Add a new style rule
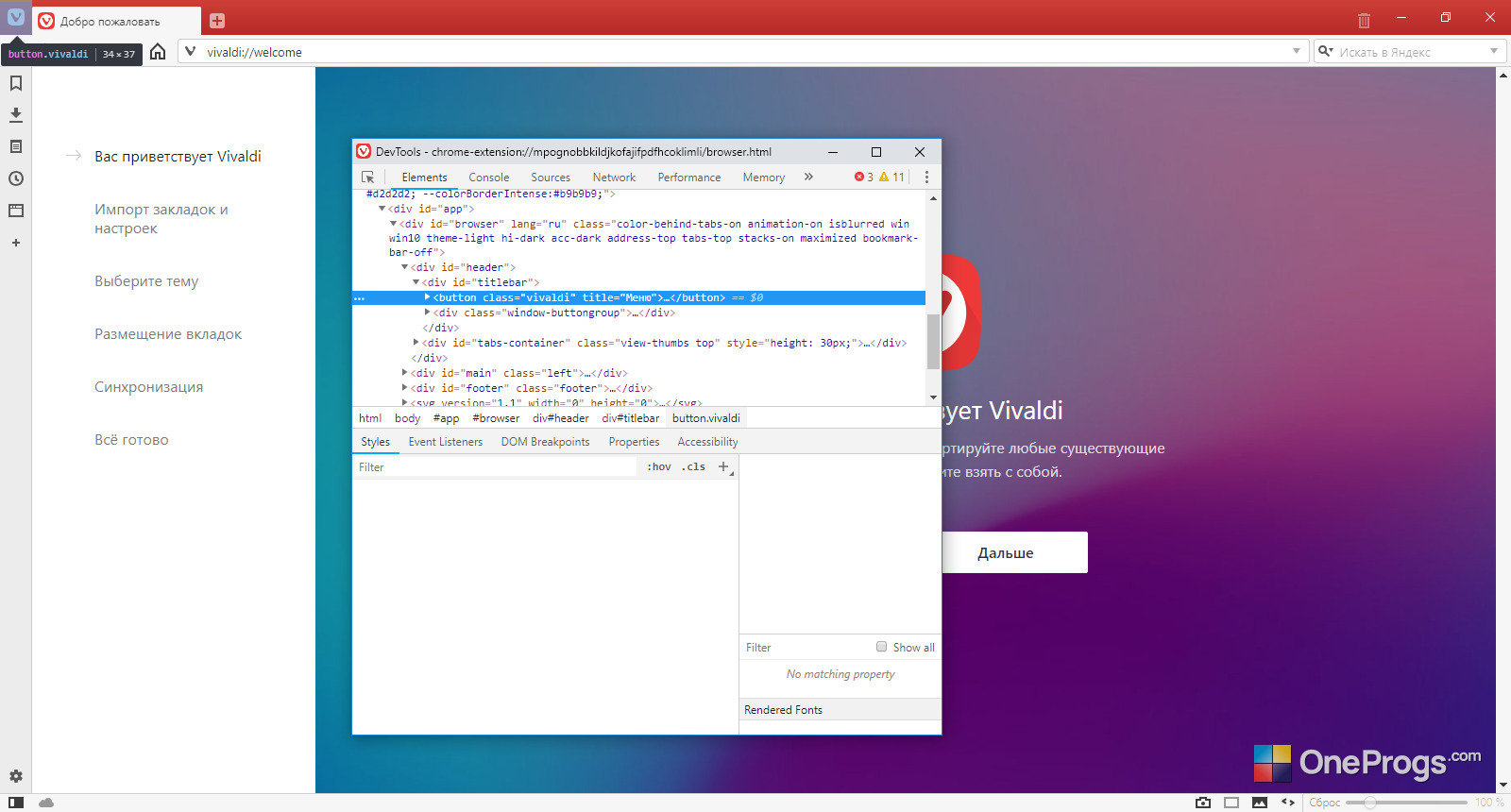This screenshot has width=1511, height=812. click(x=724, y=466)
